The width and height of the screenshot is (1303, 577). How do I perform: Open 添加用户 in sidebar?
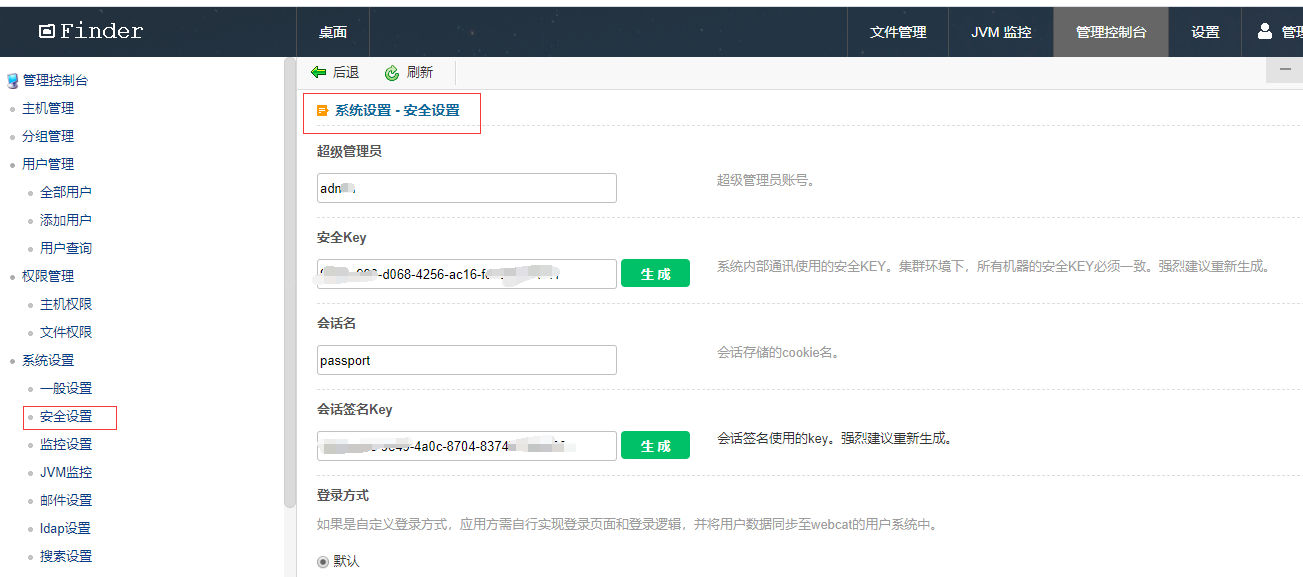point(66,220)
